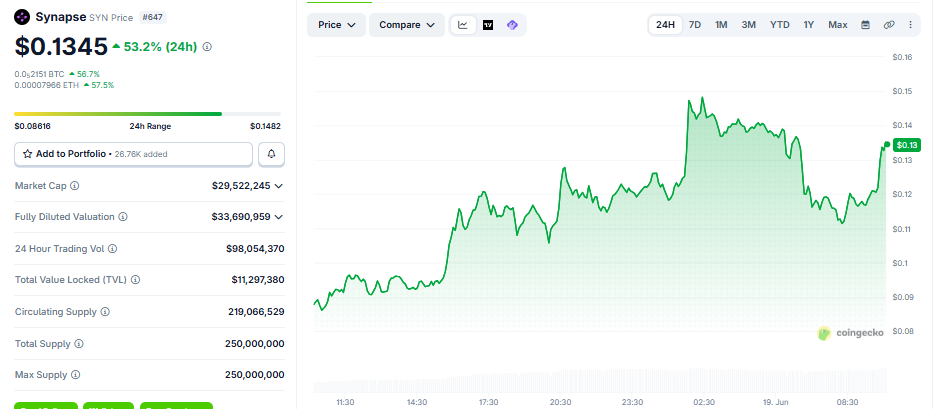The width and height of the screenshot is (934, 409).
Task: Click the bell price alert icon
Action: point(272,154)
